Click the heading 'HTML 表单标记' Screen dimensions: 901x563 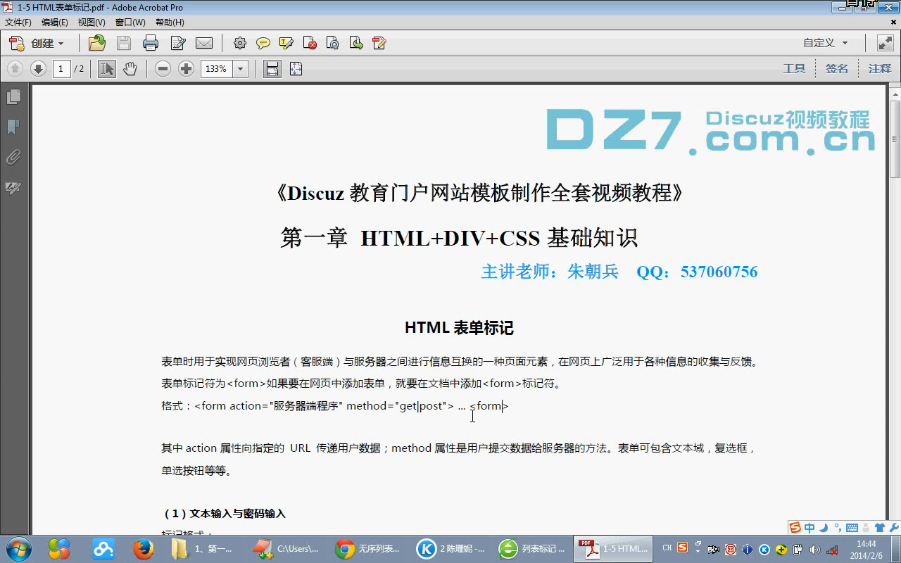click(x=459, y=327)
